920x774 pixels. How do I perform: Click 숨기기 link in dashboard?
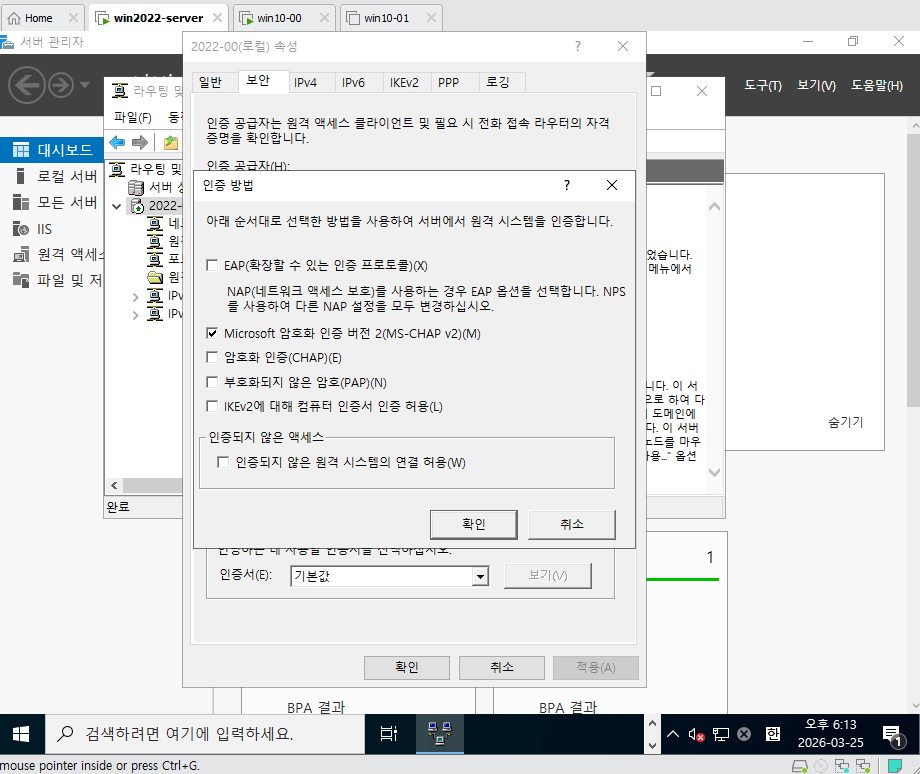pyautogui.click(x=845, y=422)
